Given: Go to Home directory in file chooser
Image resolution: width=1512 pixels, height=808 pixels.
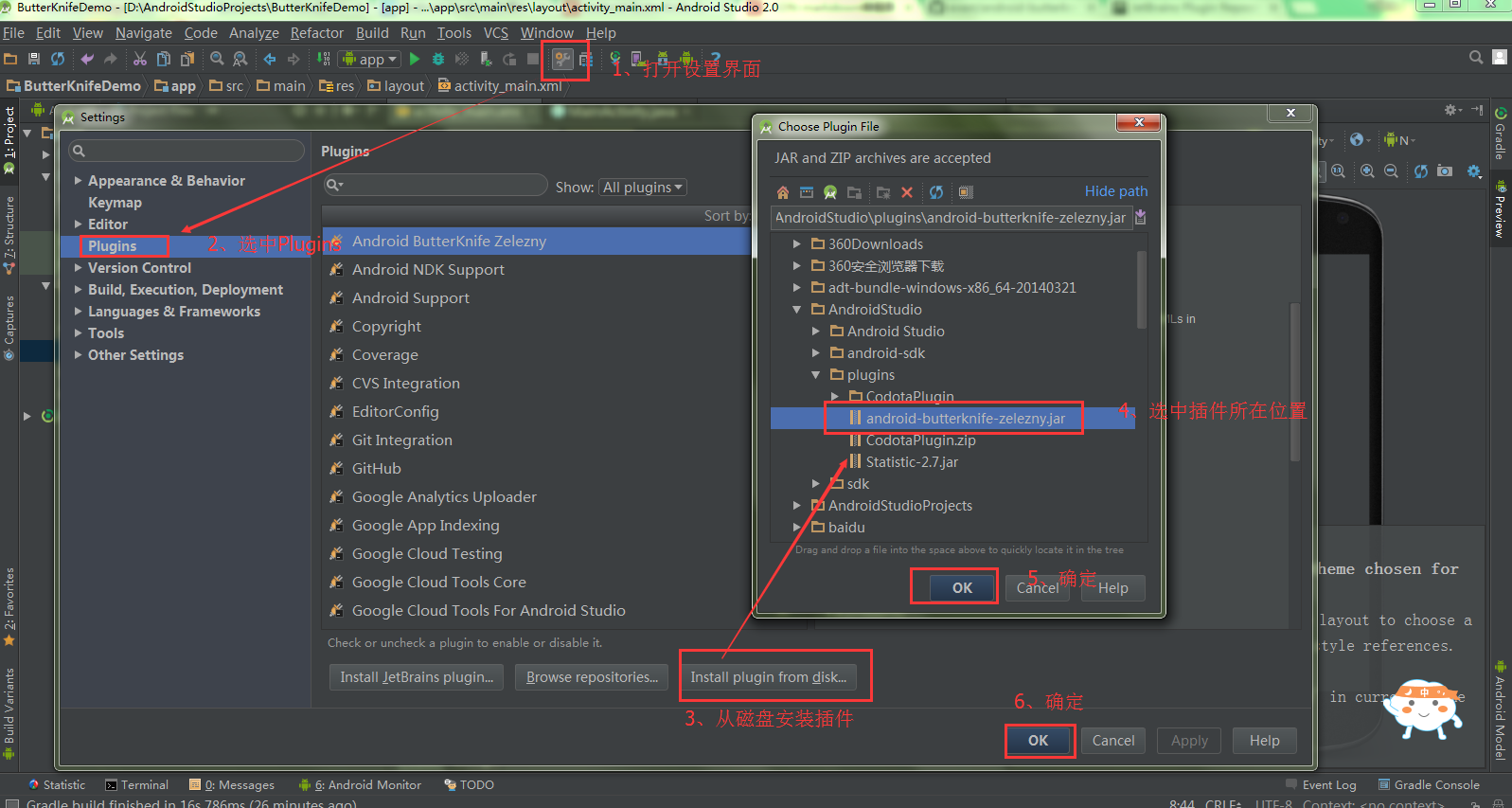Looking at the screenshot, I should coord(783,192).
